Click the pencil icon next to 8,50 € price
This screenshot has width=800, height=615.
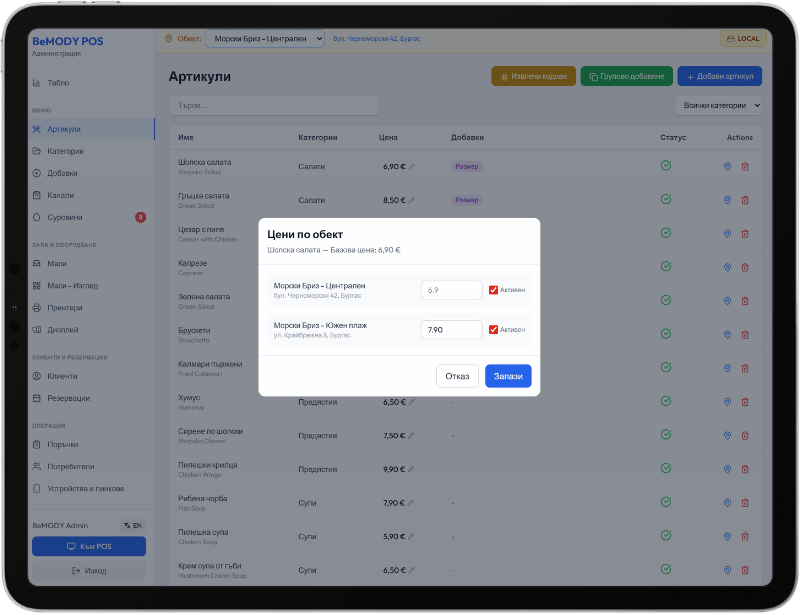coord(412,200)
